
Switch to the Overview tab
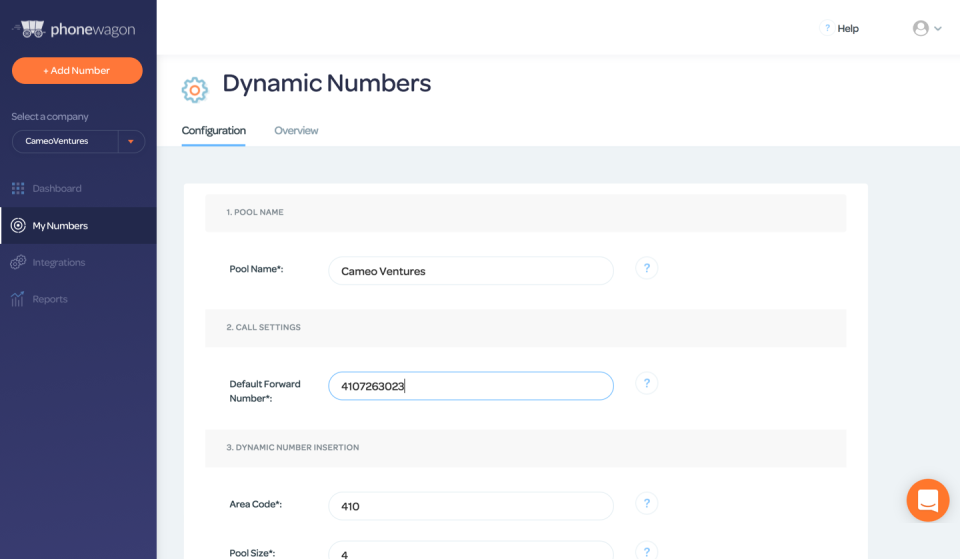coord(296,130)
